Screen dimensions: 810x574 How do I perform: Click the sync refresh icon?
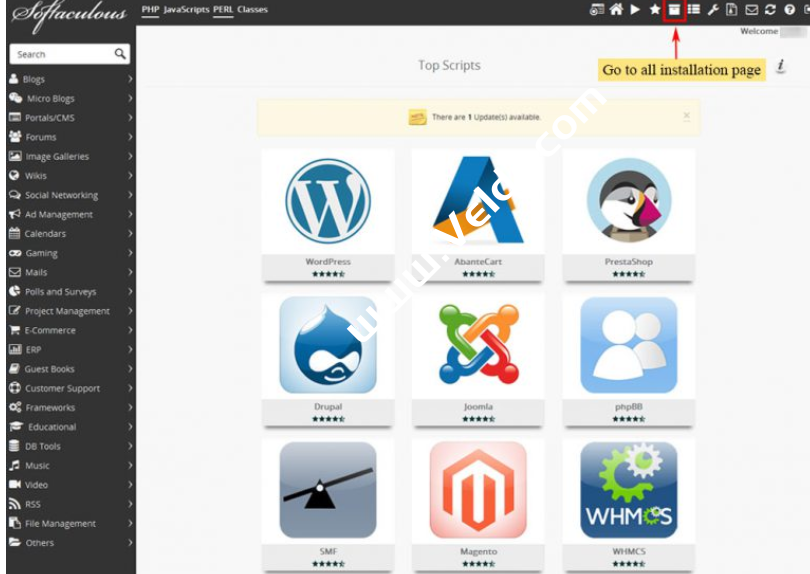click(770, 10)
